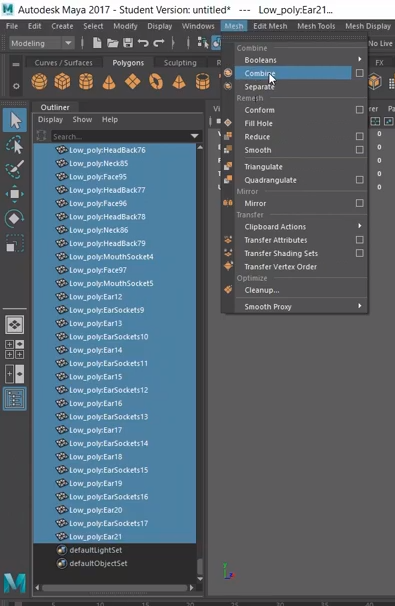Create a polygon pyramid from shelf
395x606 pixels.
179,82
